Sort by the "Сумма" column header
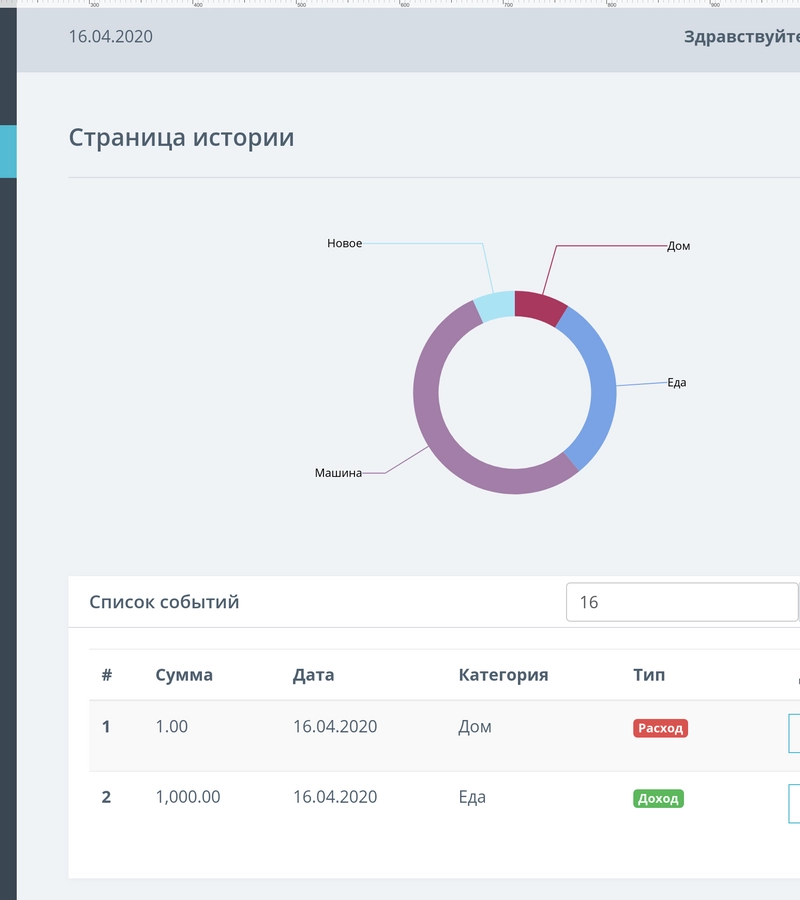800x900 pixels. 184,675
